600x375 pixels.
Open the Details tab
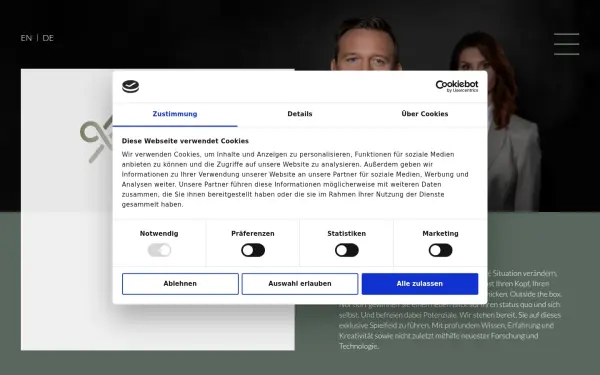(x=300, y=114)
